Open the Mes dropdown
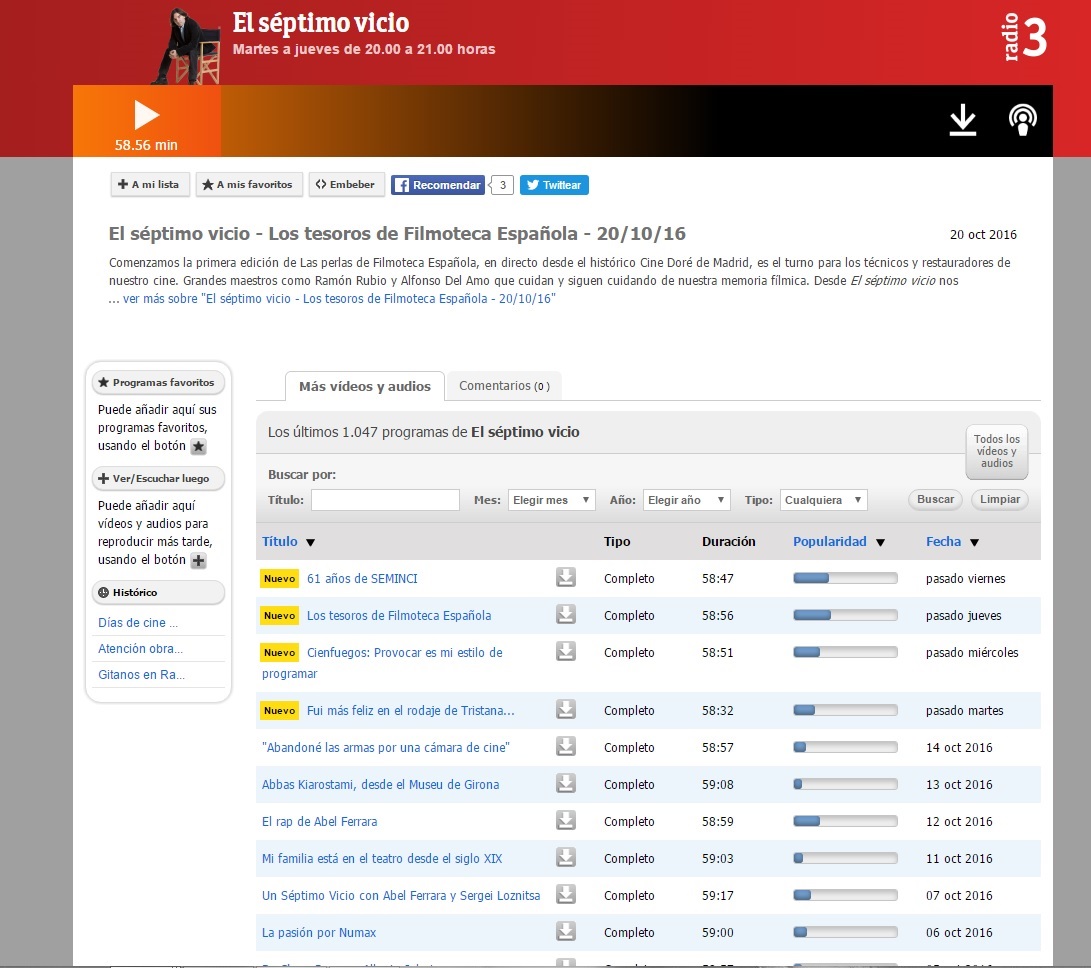The image size is (1091, 968). click(x=552, y=500)
